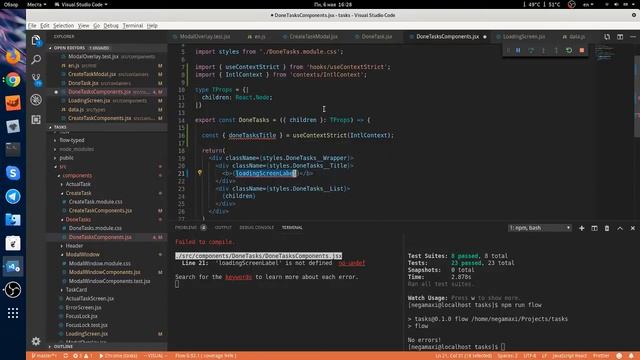This screenshot has height=360, width=640.
Task: Open Visual Studio Code menu in top bar
Action: click(x=81, y=4)
